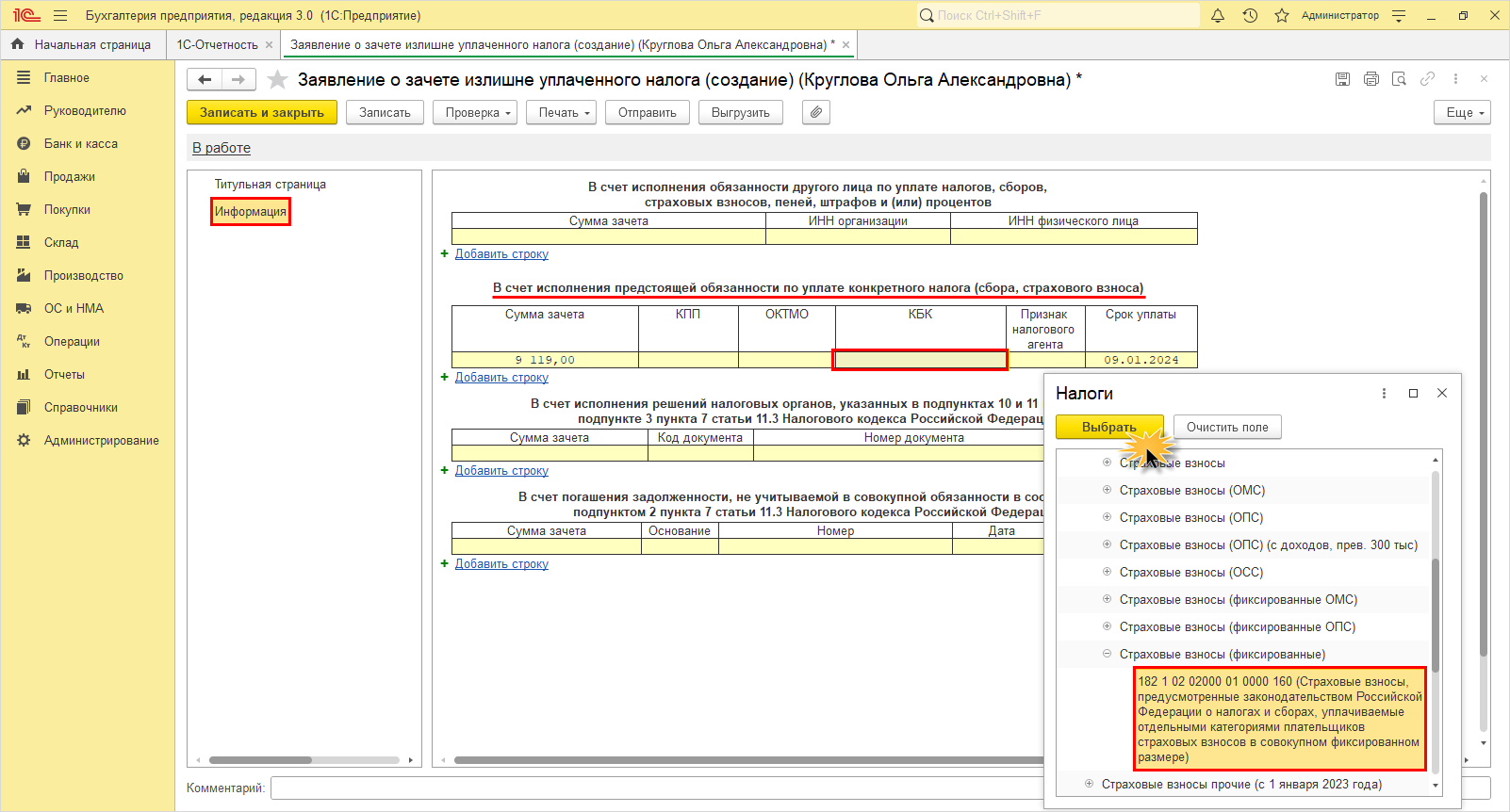The height and width of the screenshot is (812, 1510).
Task: Go back with the left arrow button
Action: tap(205, 80)
